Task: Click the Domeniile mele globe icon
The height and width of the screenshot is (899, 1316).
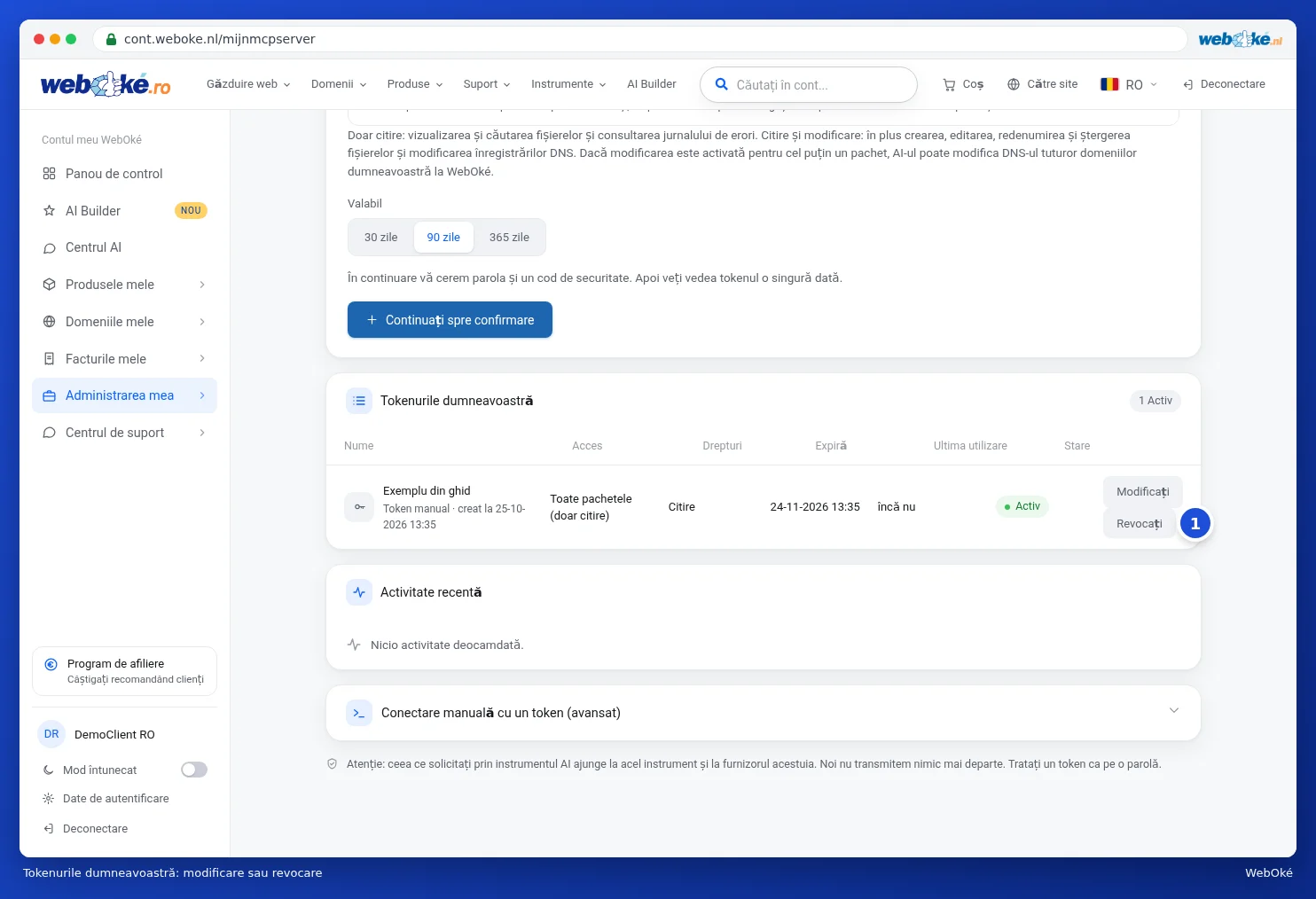Action: [x=50, y=322]
